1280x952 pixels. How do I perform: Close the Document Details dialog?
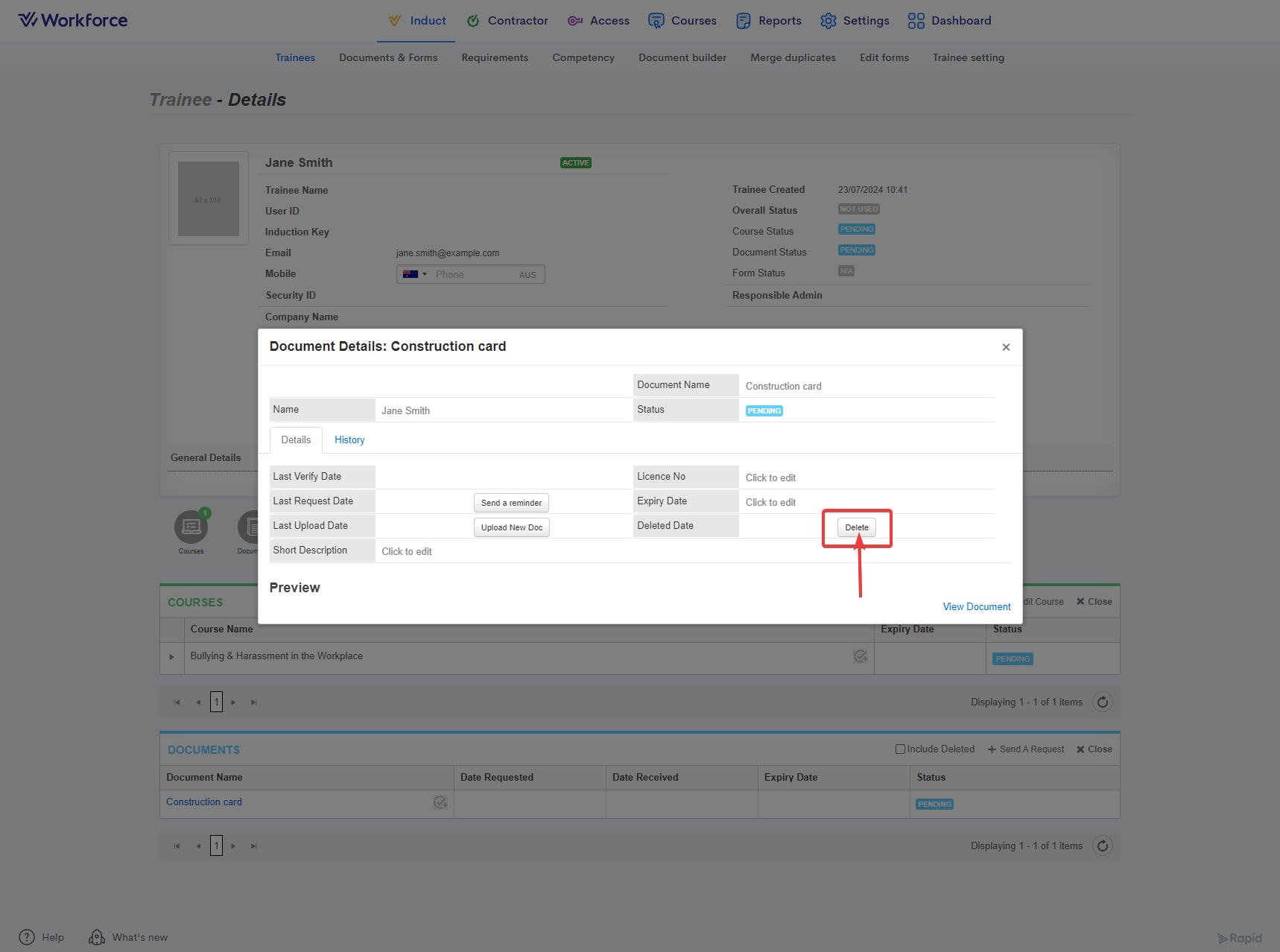(x=1006, y=347)
